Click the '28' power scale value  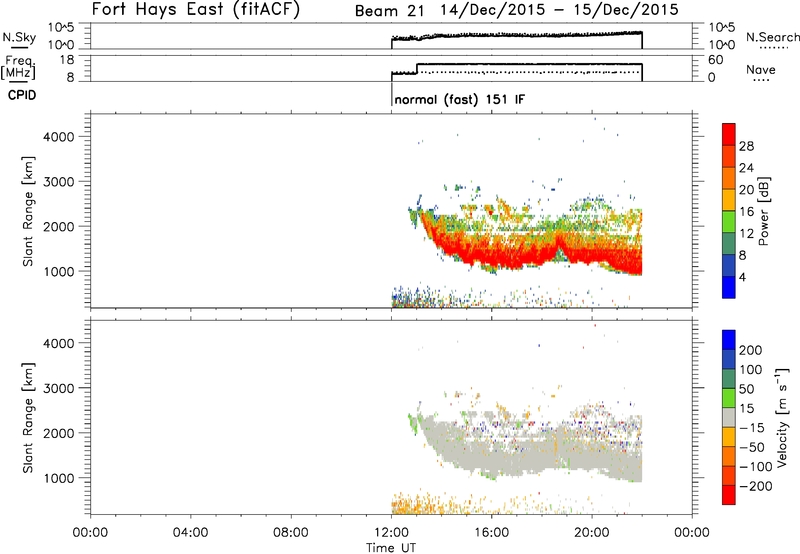(x=746, y=146)
